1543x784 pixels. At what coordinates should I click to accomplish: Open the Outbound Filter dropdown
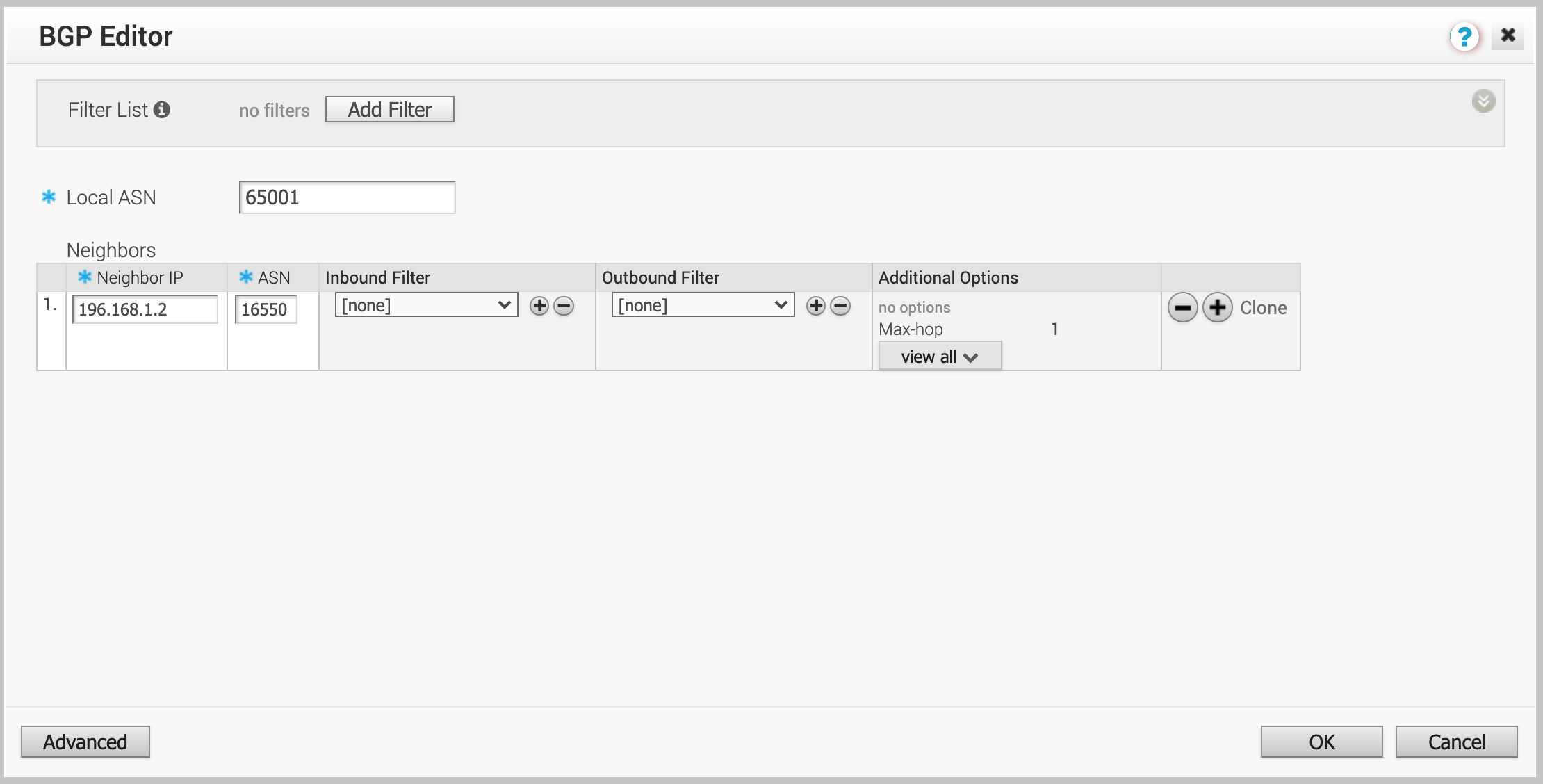click(703, 305)
